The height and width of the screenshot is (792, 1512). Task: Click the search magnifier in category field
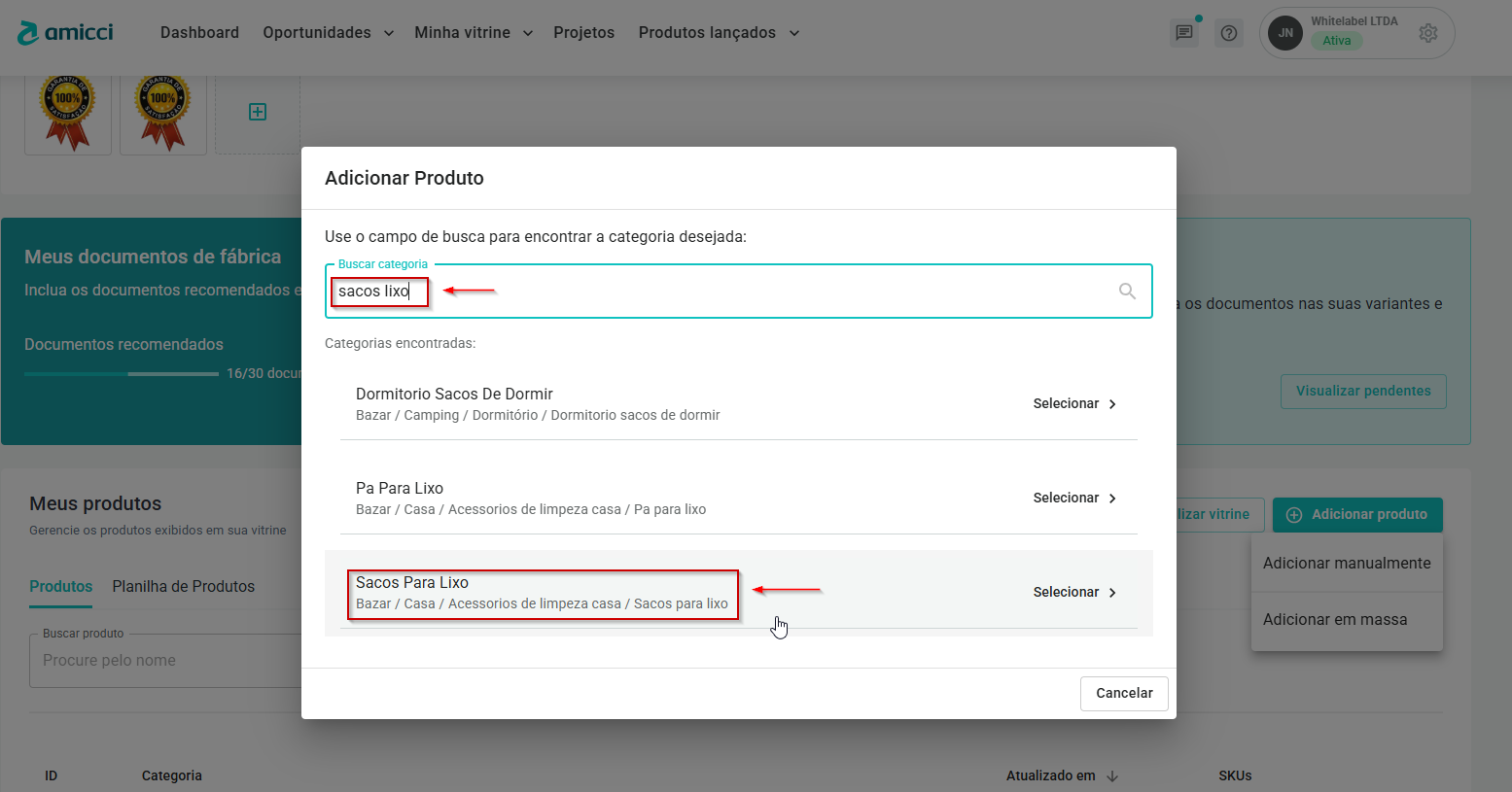point(1127,292)
